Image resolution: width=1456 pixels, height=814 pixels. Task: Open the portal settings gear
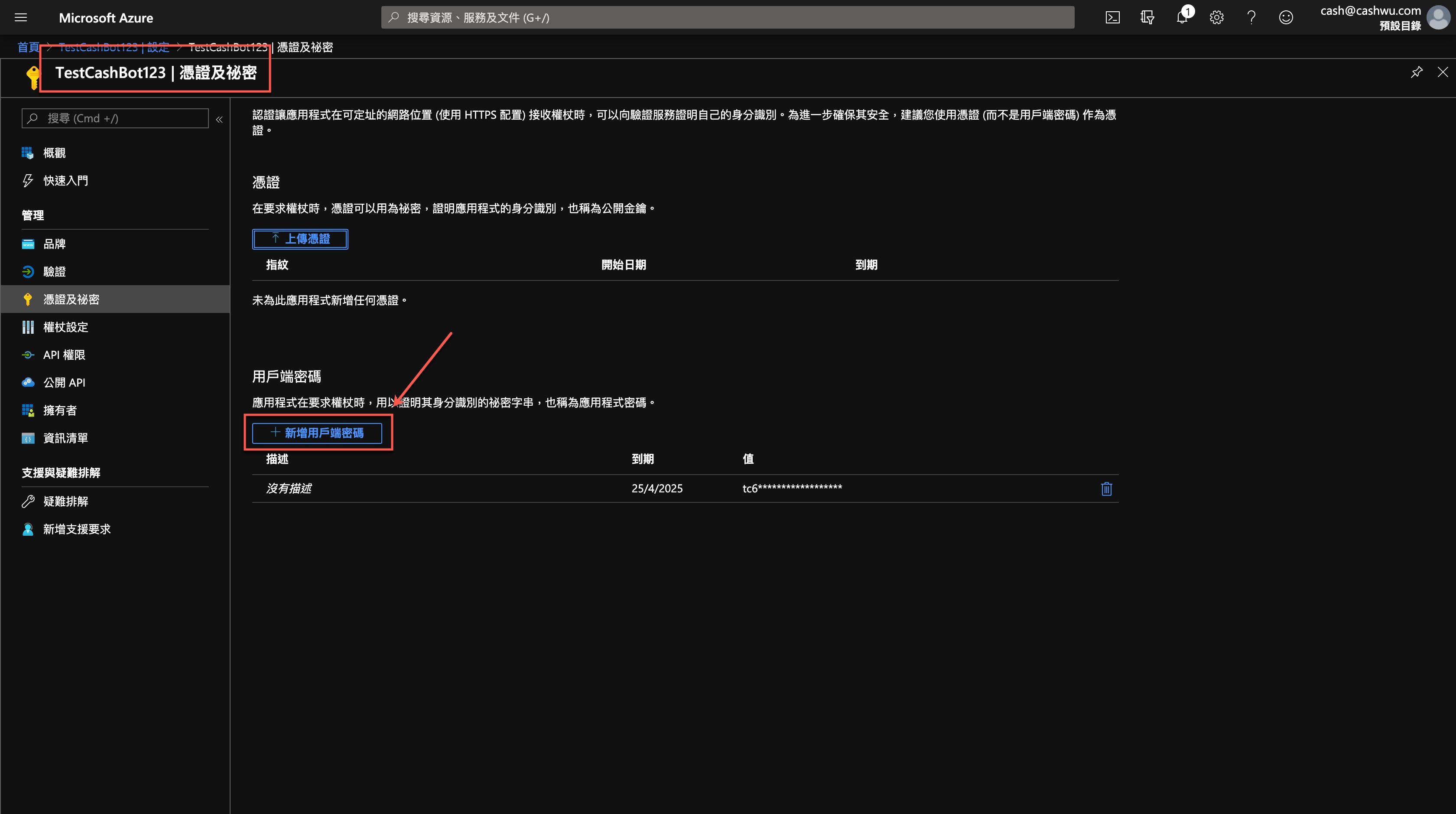point(1216,17)
